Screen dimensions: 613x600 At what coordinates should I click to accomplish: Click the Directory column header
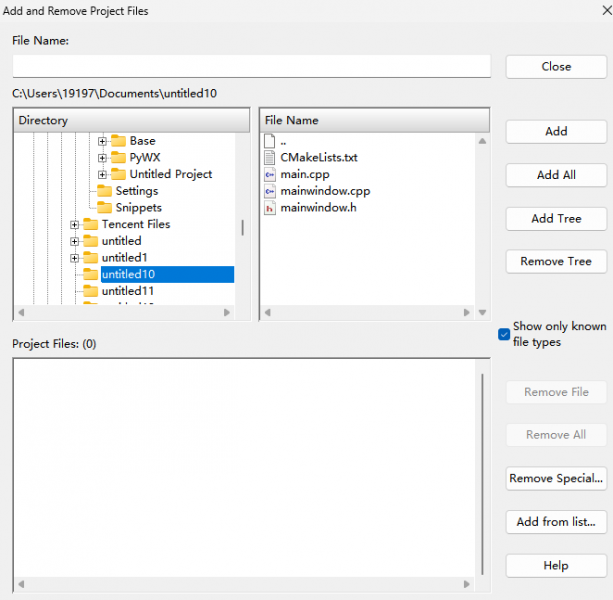132,120
